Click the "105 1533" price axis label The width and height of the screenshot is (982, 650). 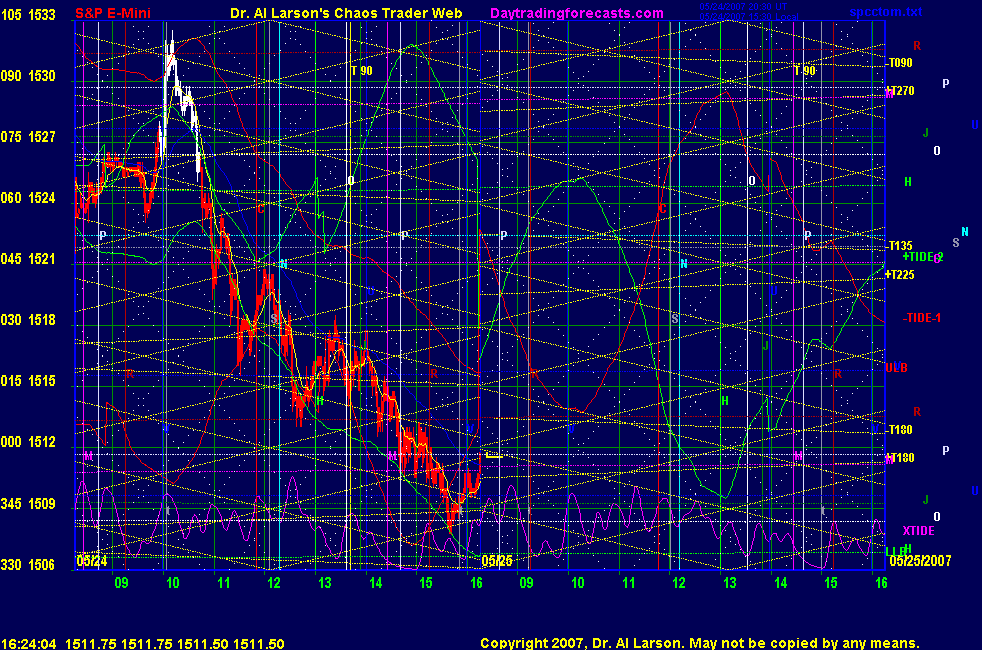pyautogui.click(x=28, y=14)
